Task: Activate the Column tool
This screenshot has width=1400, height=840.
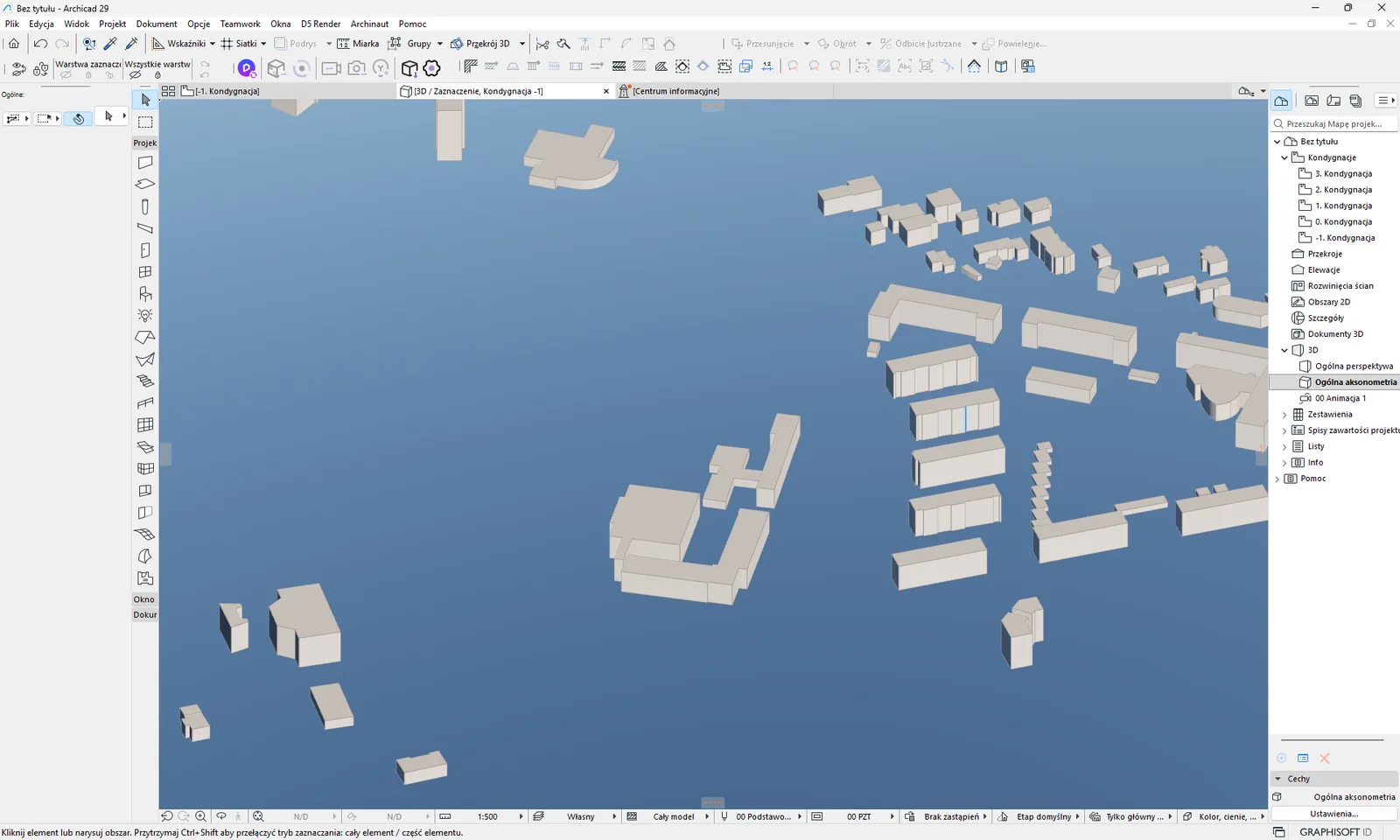Action: coord(145,206)
